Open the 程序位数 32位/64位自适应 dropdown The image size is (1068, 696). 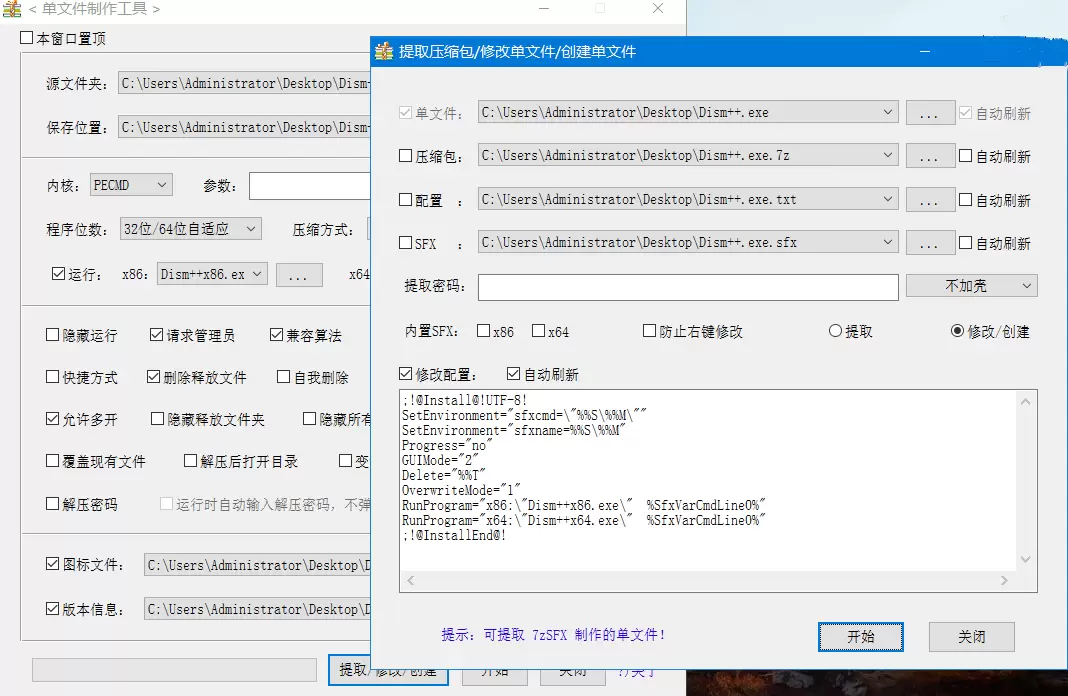click(190, 229)
